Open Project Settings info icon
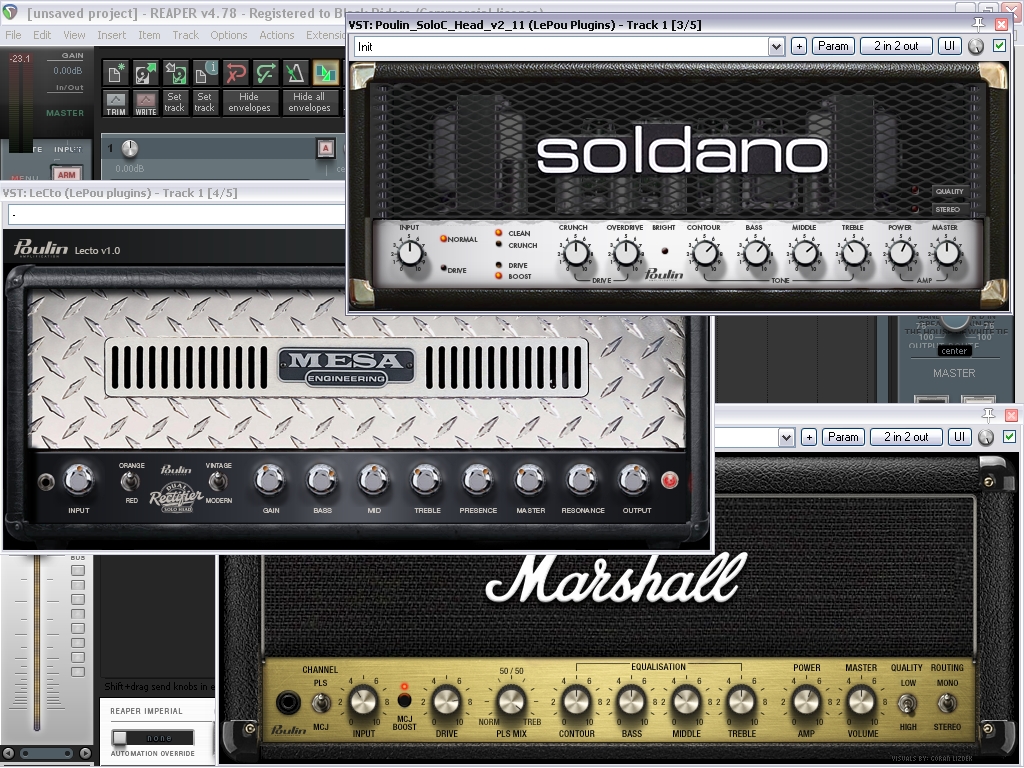Screen dimensions: 1024x768 205,73
